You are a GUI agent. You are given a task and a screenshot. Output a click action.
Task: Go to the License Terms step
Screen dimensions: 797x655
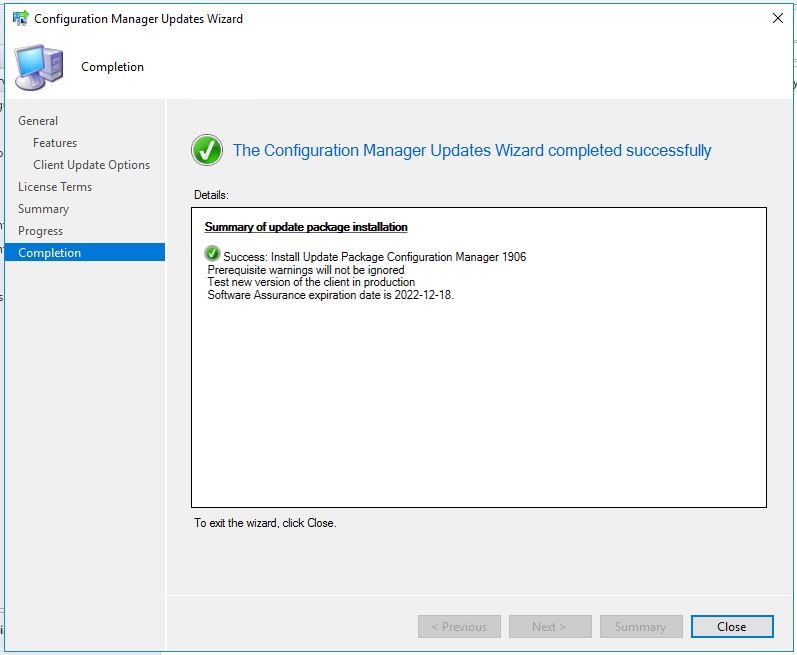tap(55, 187)
